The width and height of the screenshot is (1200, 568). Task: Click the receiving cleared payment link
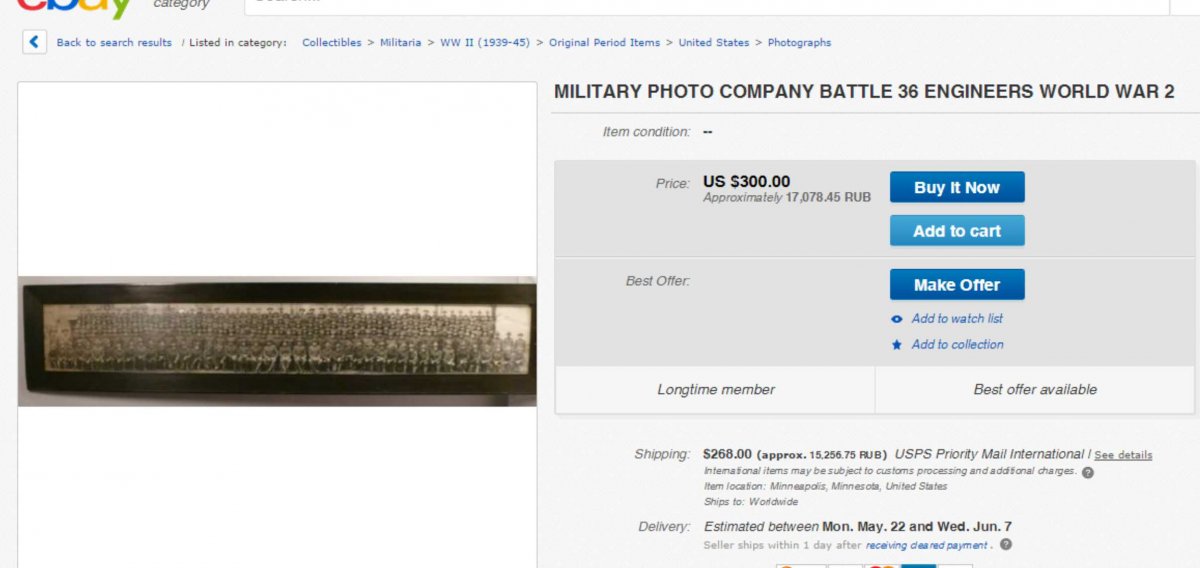pyautogui.click(x=927, y=546)
